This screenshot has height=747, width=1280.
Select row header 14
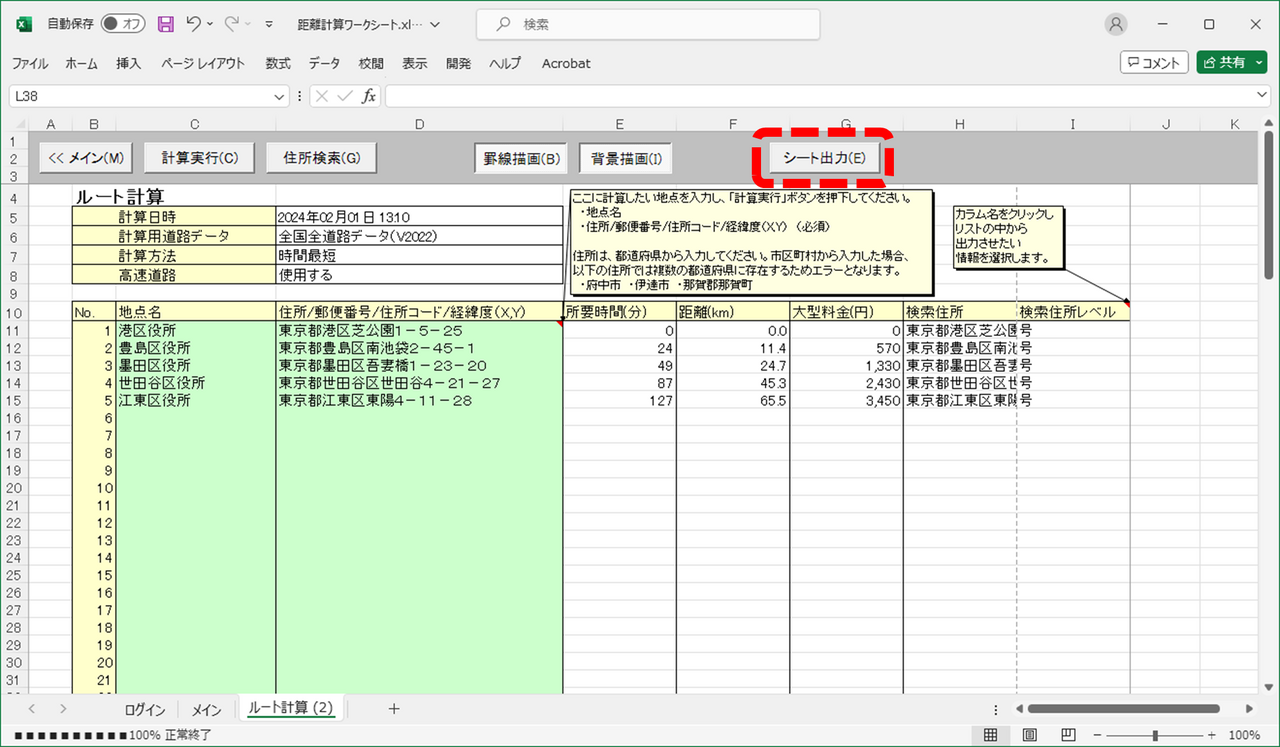[14, 382]
